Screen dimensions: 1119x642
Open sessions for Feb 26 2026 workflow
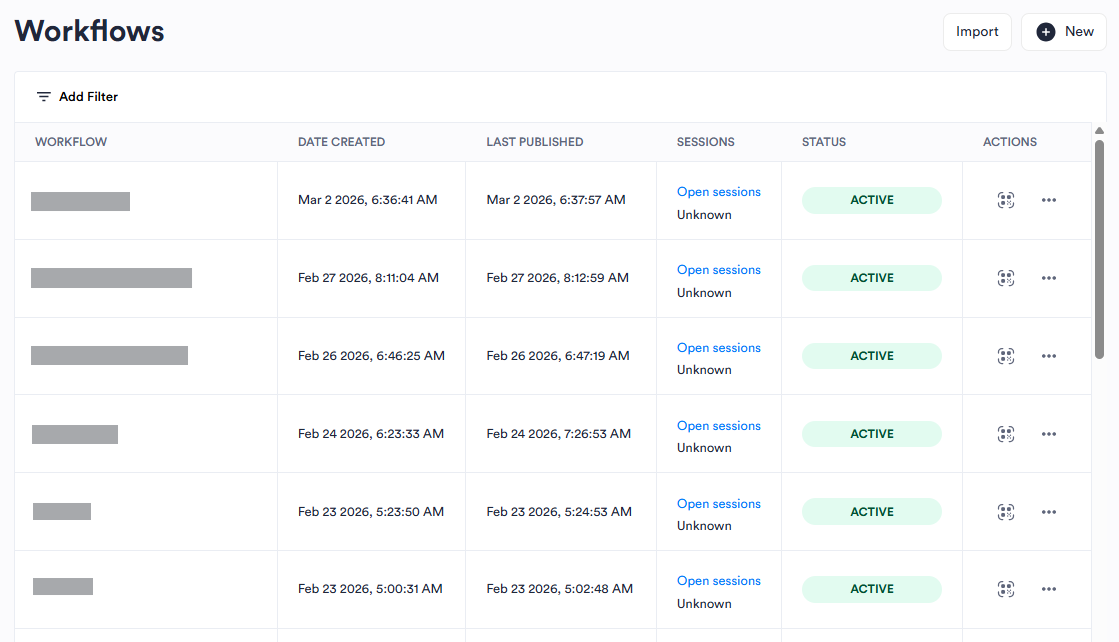[719, 347]
